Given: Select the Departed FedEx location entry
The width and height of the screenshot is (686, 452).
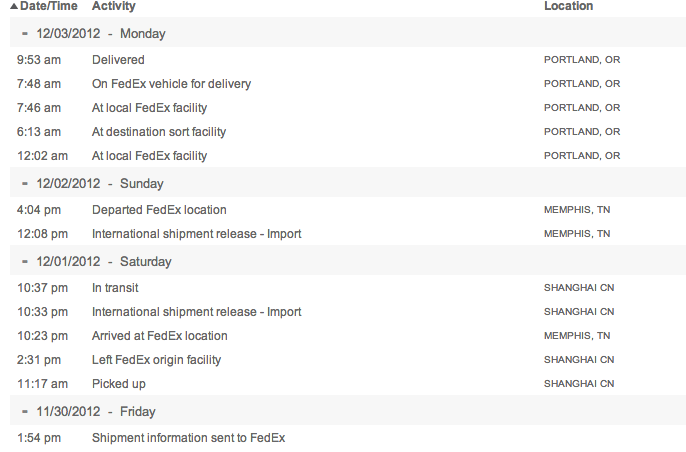Looking at the screenshot, I should (159, 210).
